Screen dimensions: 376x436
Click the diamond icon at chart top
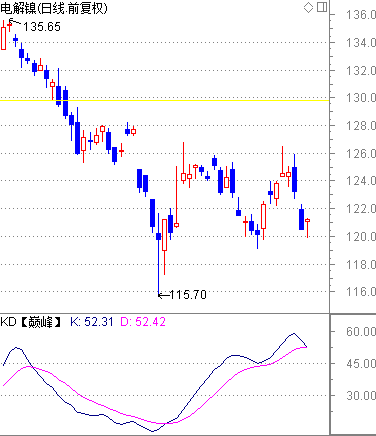308,7
